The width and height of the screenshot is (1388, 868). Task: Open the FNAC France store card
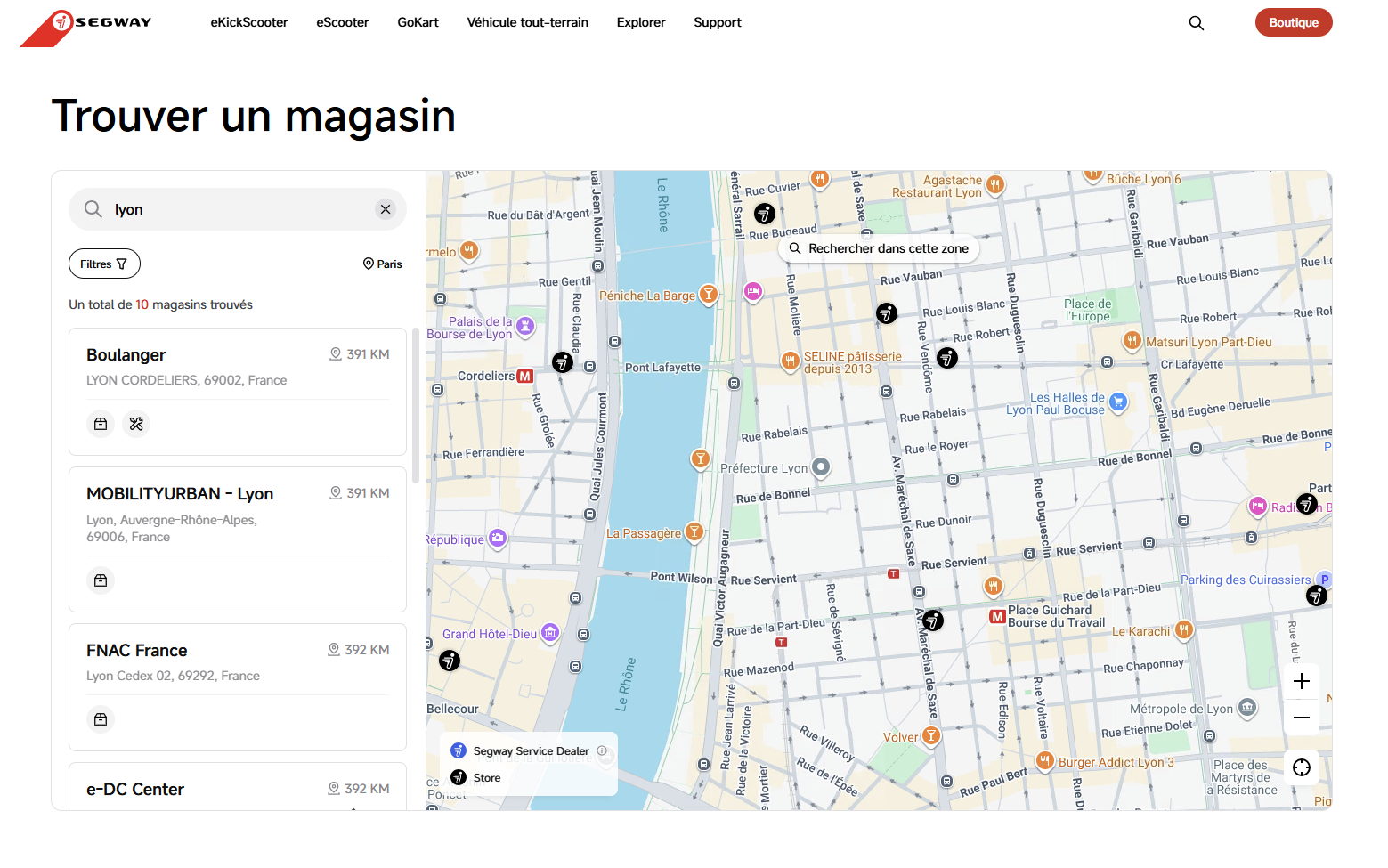(x=238, y=687)
